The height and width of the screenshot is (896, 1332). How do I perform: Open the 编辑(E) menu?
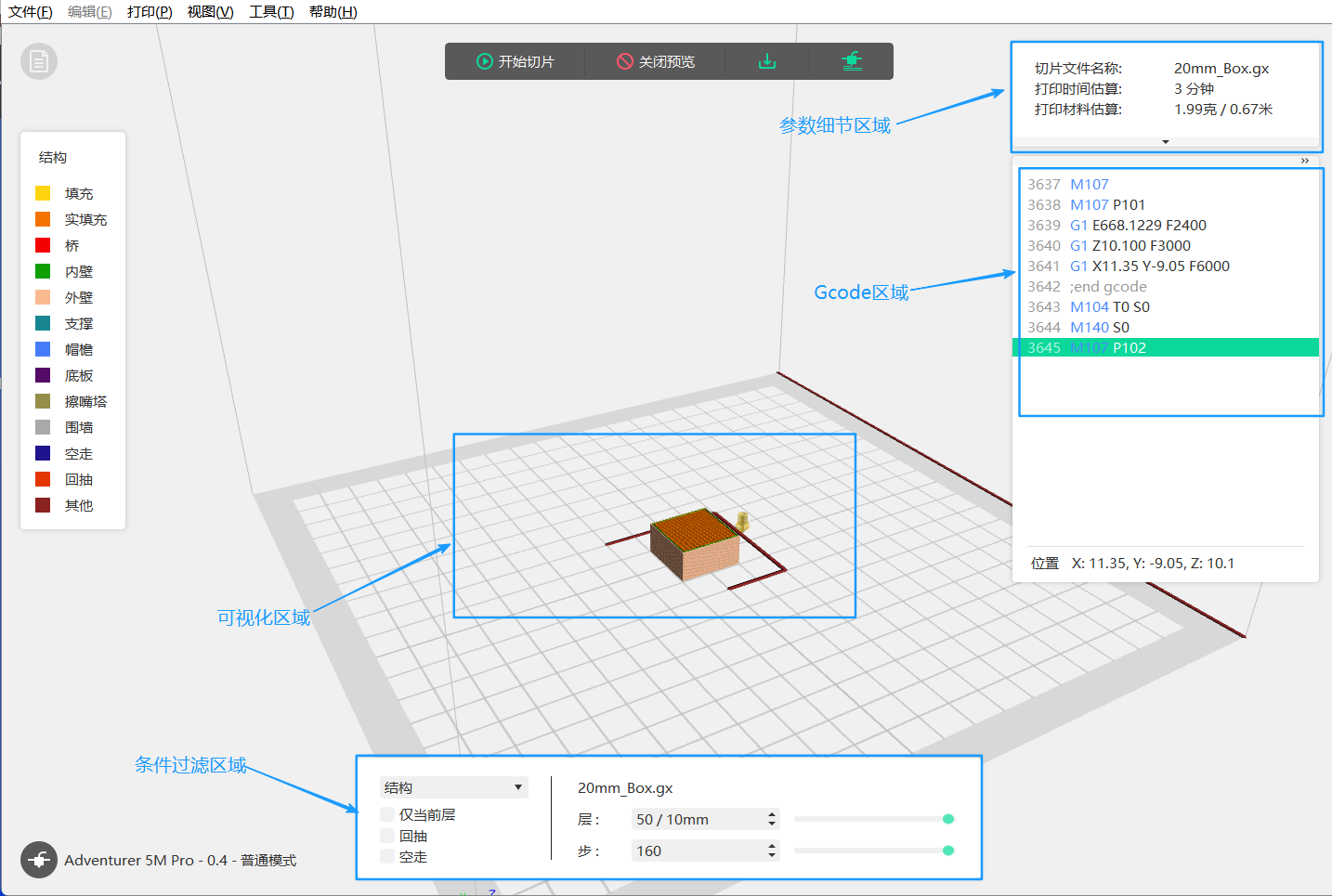pyautogui.click(x=90, y=12)
